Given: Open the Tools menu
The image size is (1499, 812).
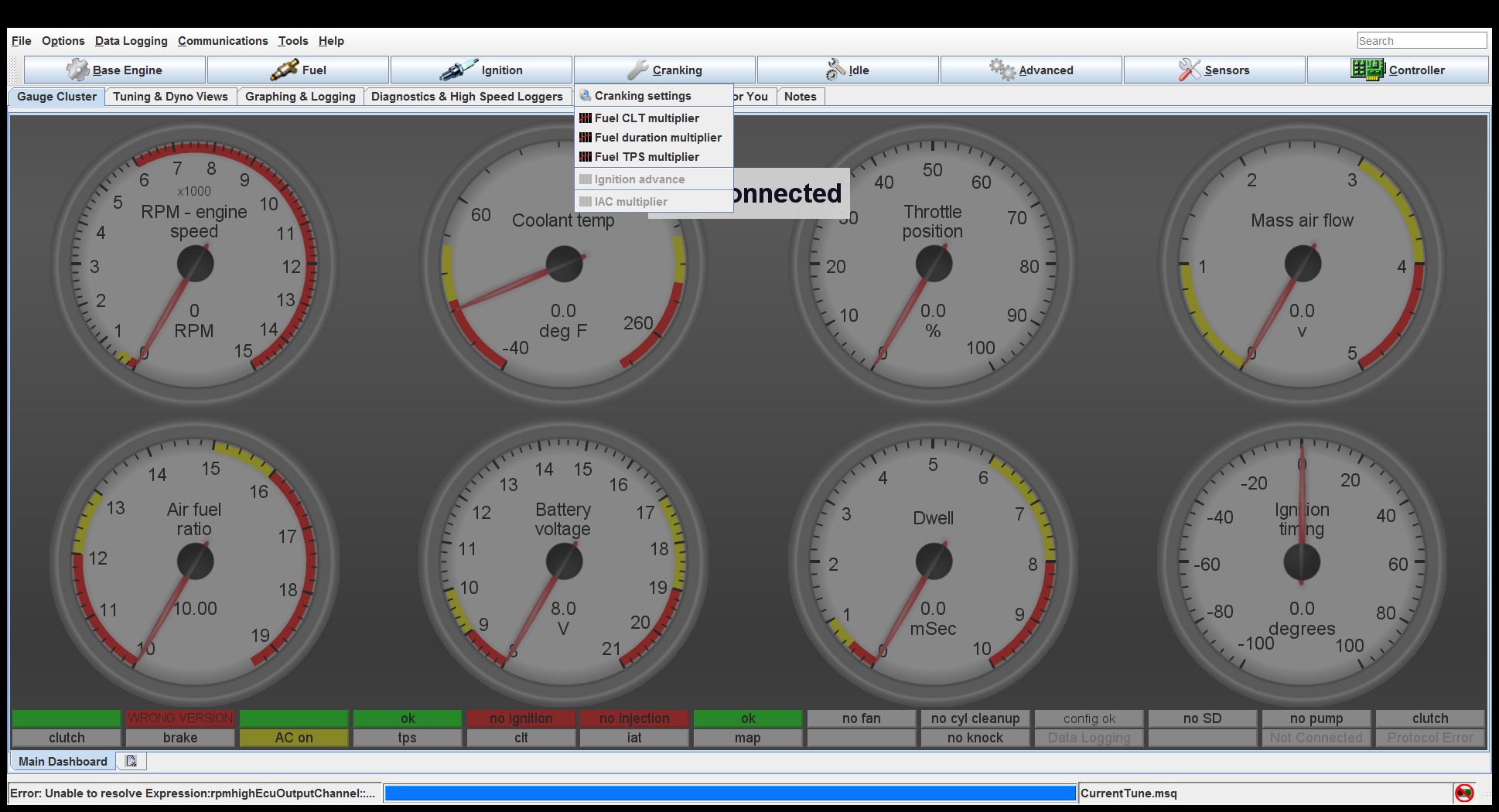Looking at the screenshot, I should [x=293, y=41].
